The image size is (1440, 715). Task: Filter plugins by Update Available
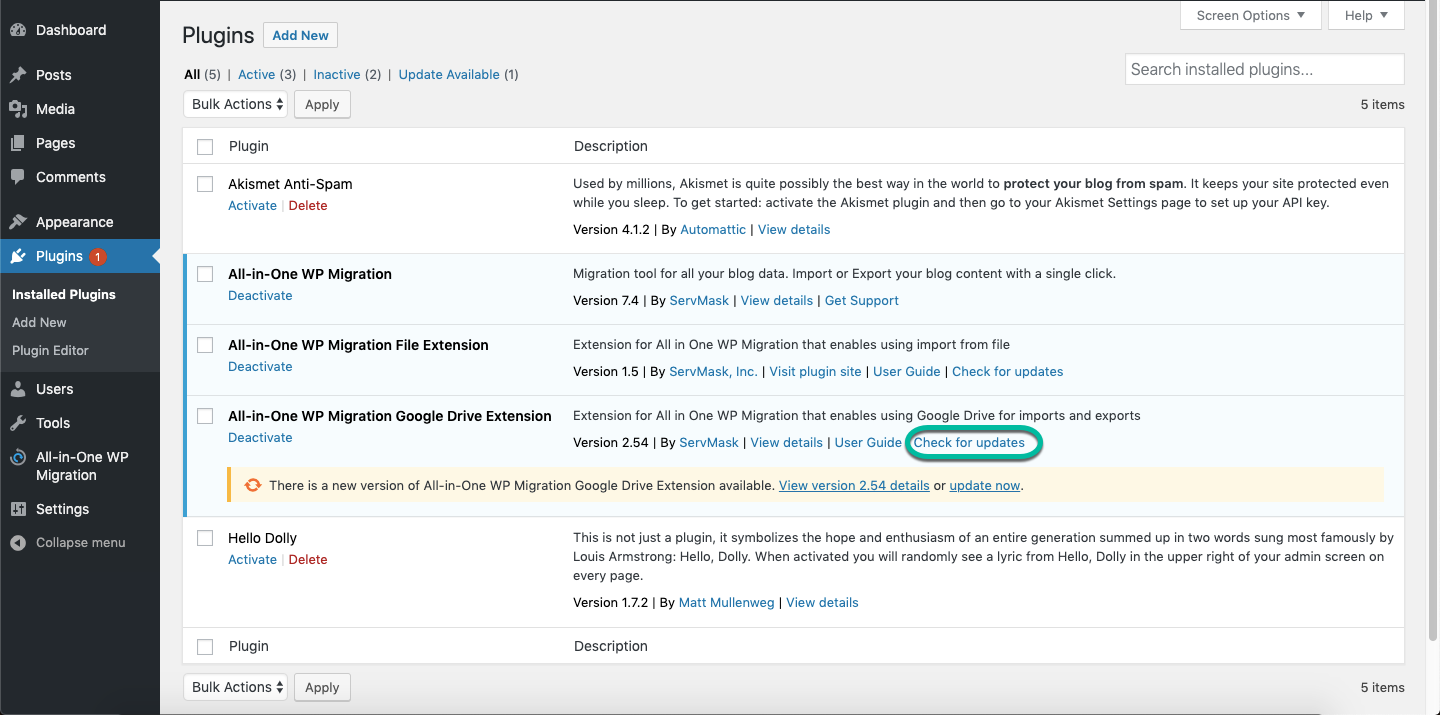click(x=449, y=74)
